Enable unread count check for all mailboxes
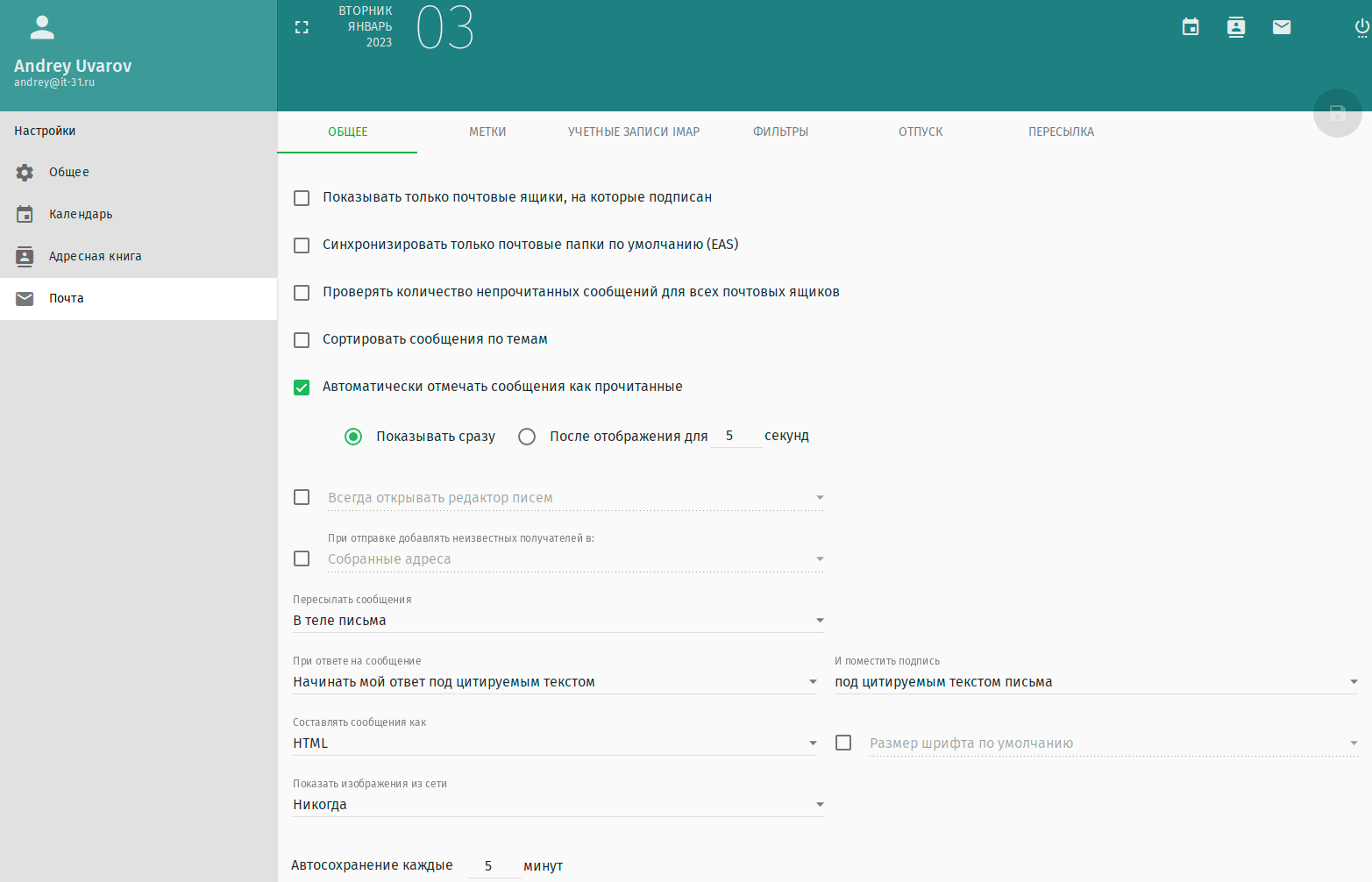Viewport: 1372px width, 882px height. pyautogui.click(x=302, y=293)
